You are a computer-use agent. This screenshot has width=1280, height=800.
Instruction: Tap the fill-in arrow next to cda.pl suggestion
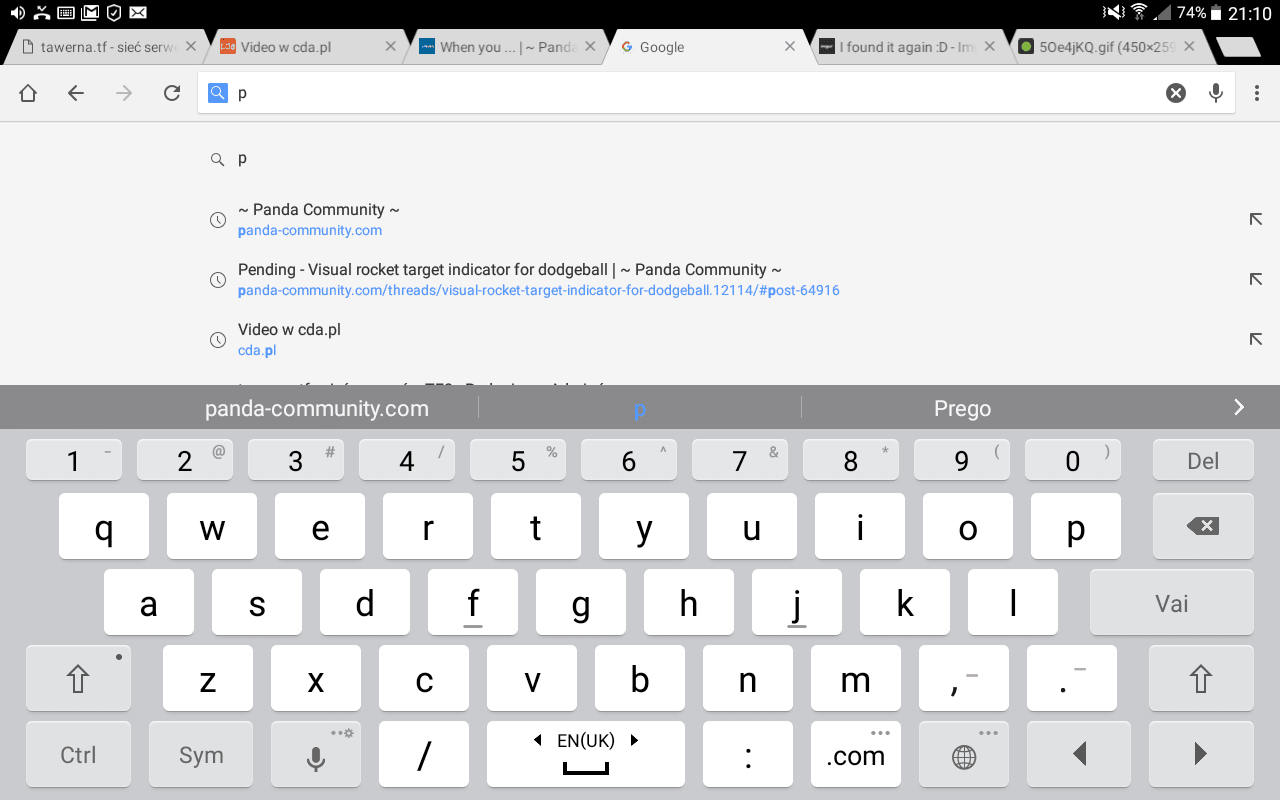pyautogui.click(x=1255, y=339)
